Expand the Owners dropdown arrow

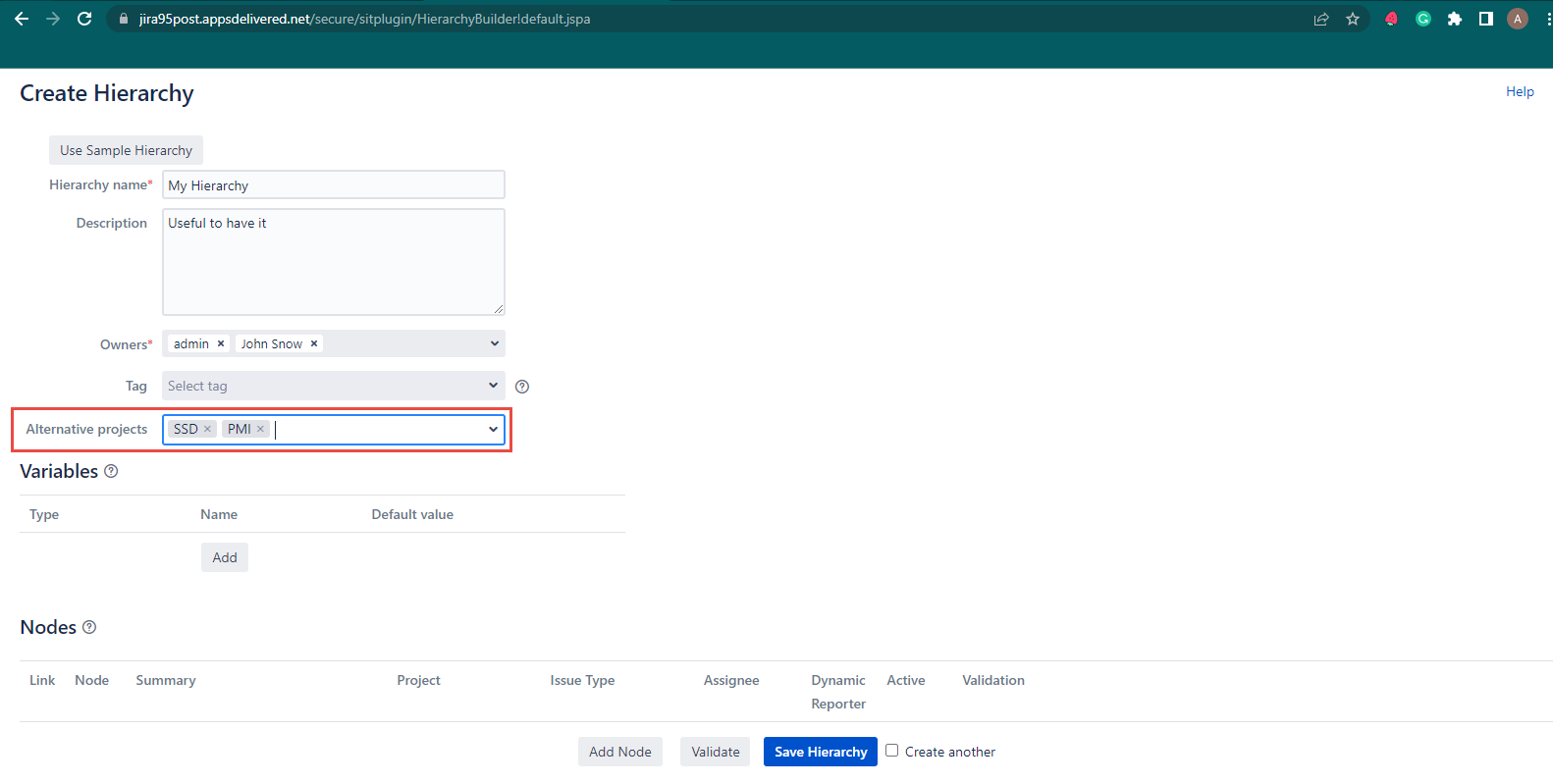494,343
